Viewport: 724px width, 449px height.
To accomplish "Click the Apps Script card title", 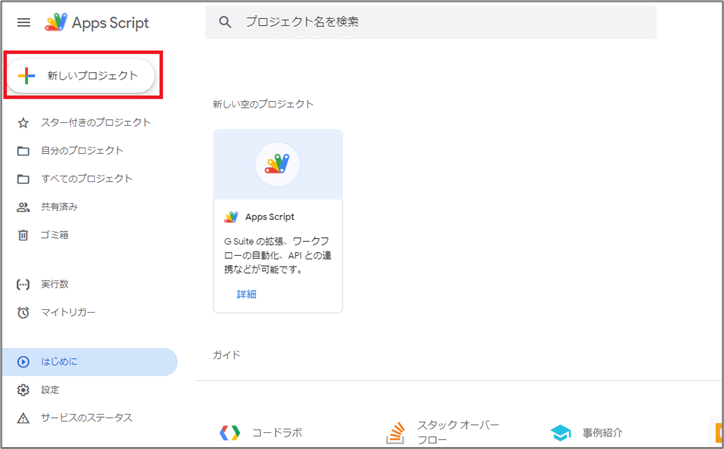I will (270, 217).
